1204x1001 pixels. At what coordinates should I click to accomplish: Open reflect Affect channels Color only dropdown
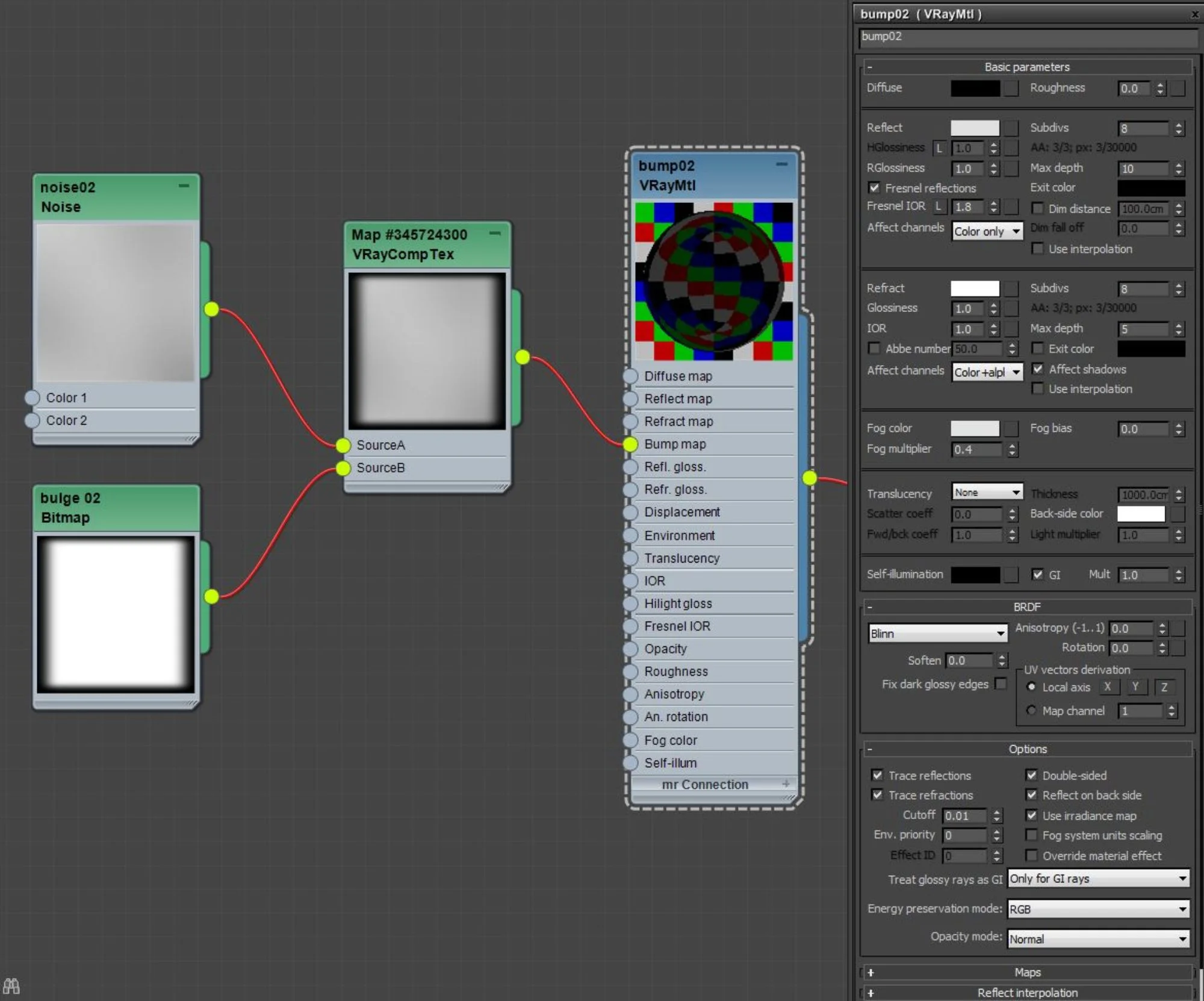pyautogui.click(x=987, y=231)
